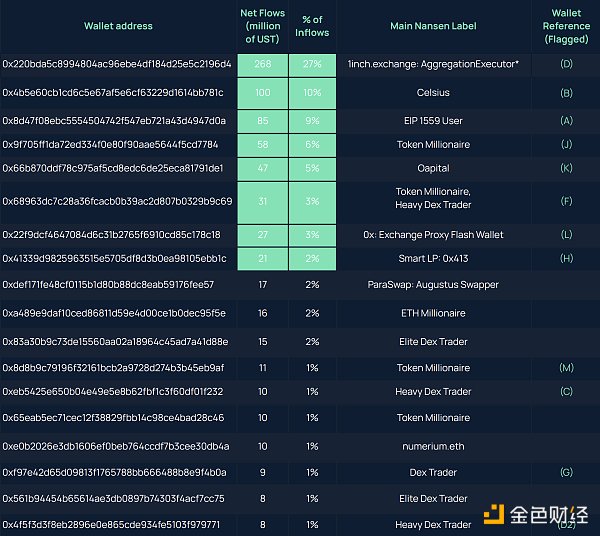
Task: Click wallet reference (D)
Action: 566,64
